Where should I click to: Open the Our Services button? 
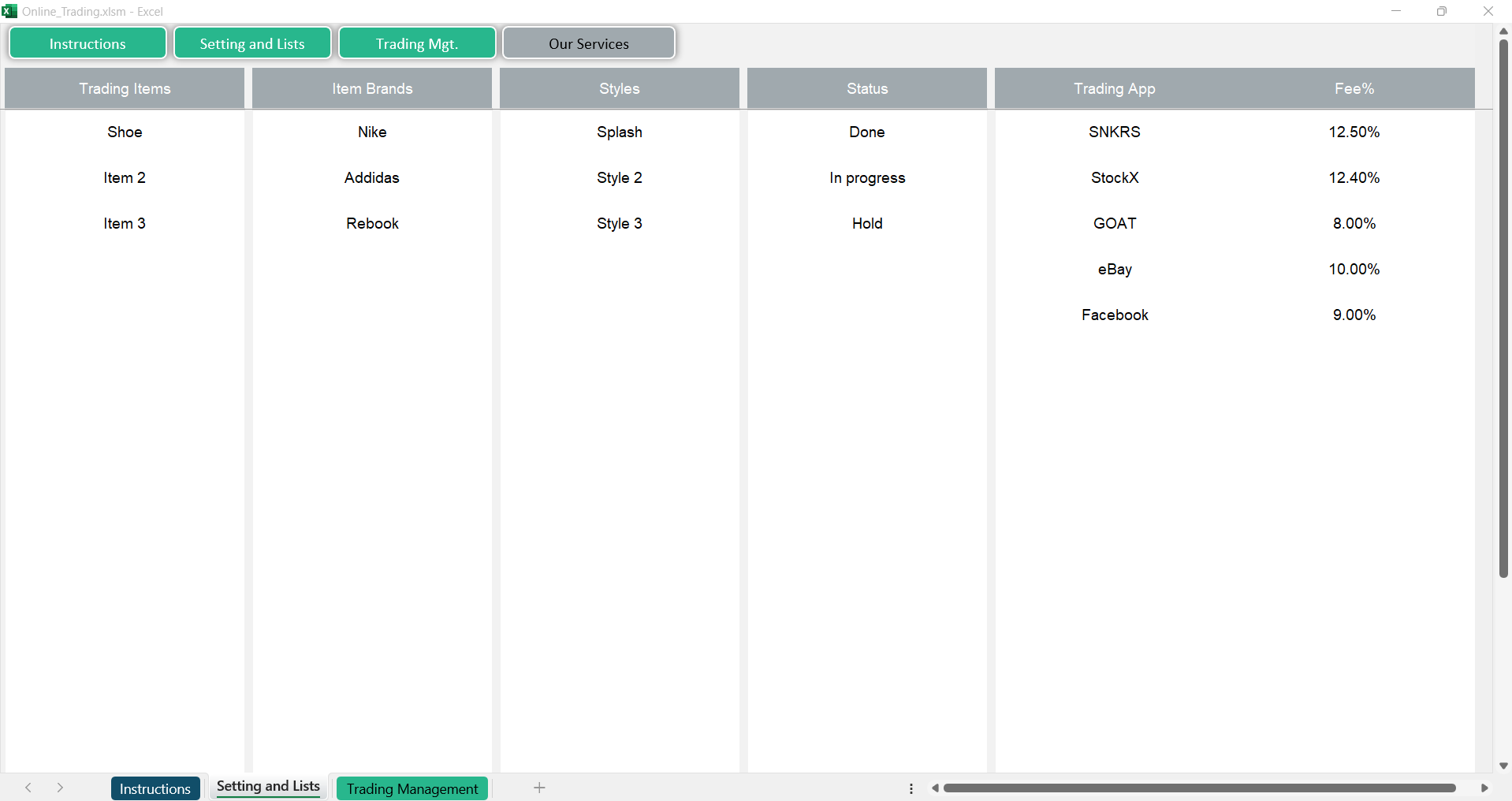(589, 43)
